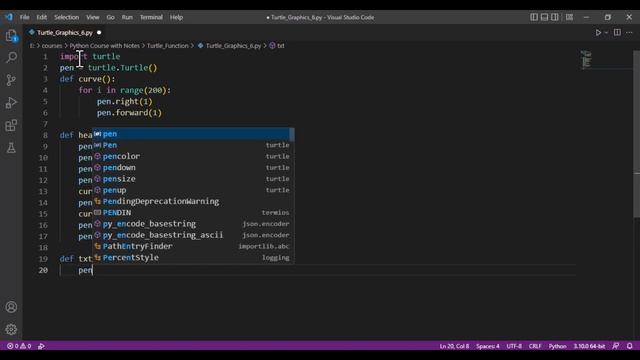Close unsaved tab via the dot indicator
This screenshot has width=640, height=360.
[x=99, y=33]
